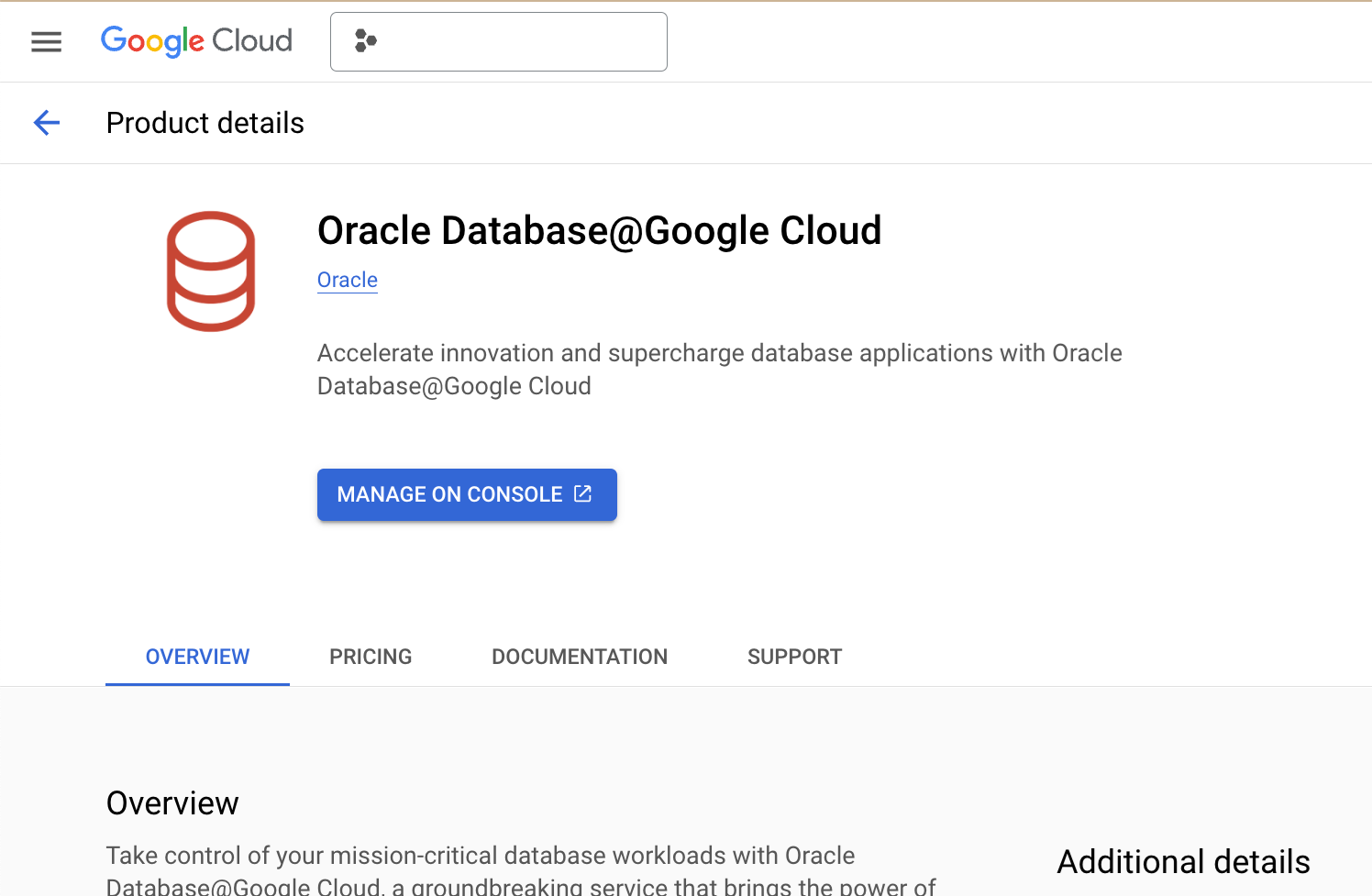Click the Cloud wordmark beside Google
The height and width of the screenshot is (896, 1372).
253,41
